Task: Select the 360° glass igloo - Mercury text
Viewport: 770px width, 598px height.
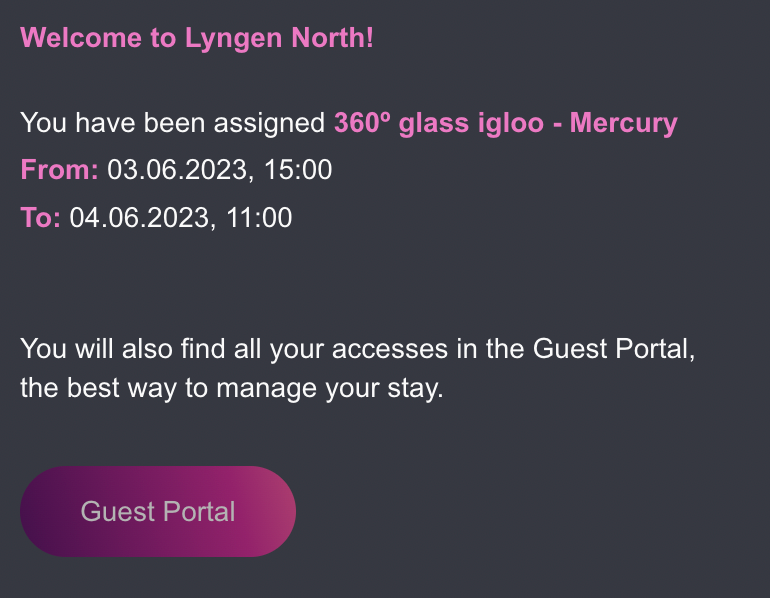Action: tap(506, 123)
